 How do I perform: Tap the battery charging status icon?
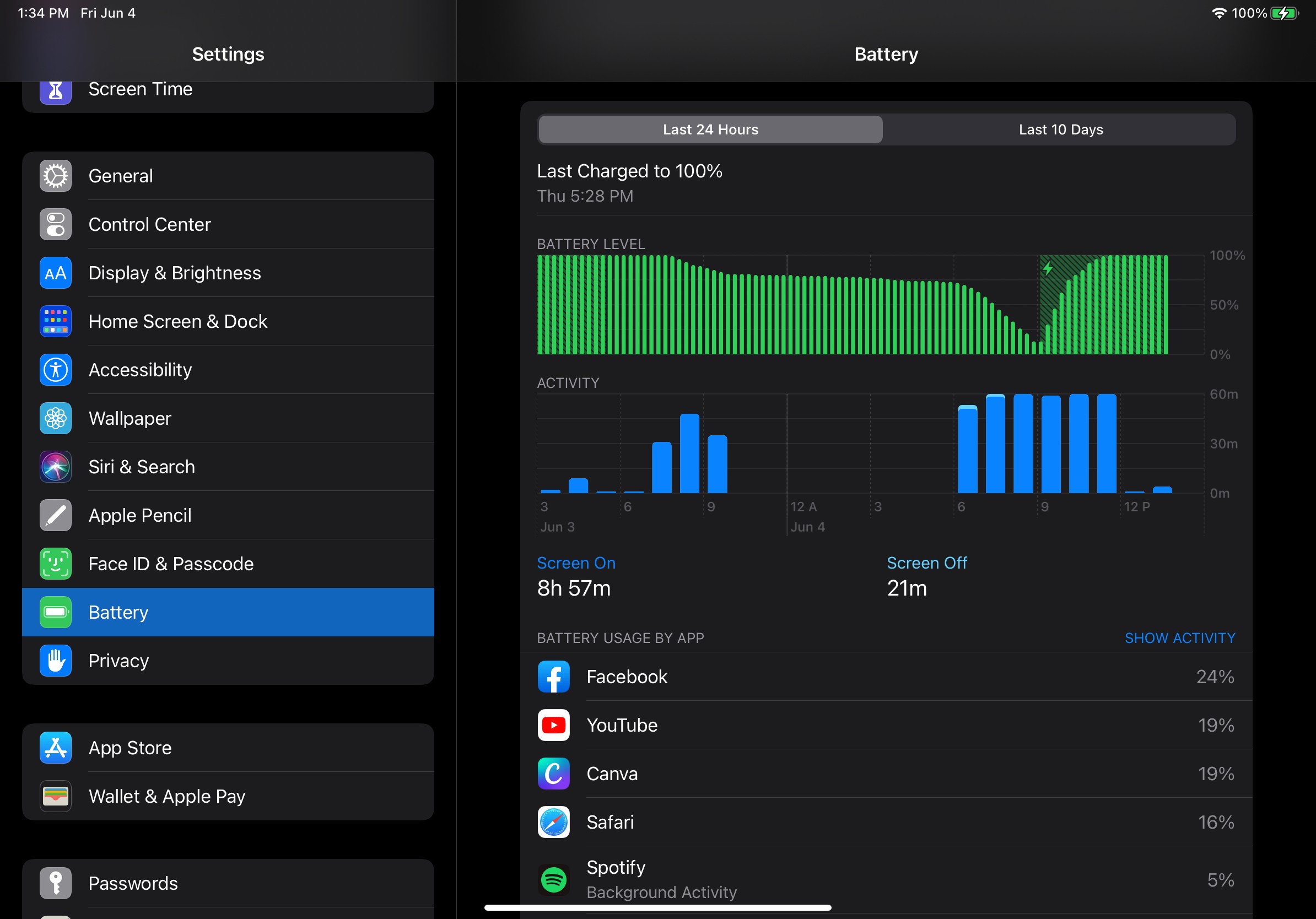[x=1284, y=13]
